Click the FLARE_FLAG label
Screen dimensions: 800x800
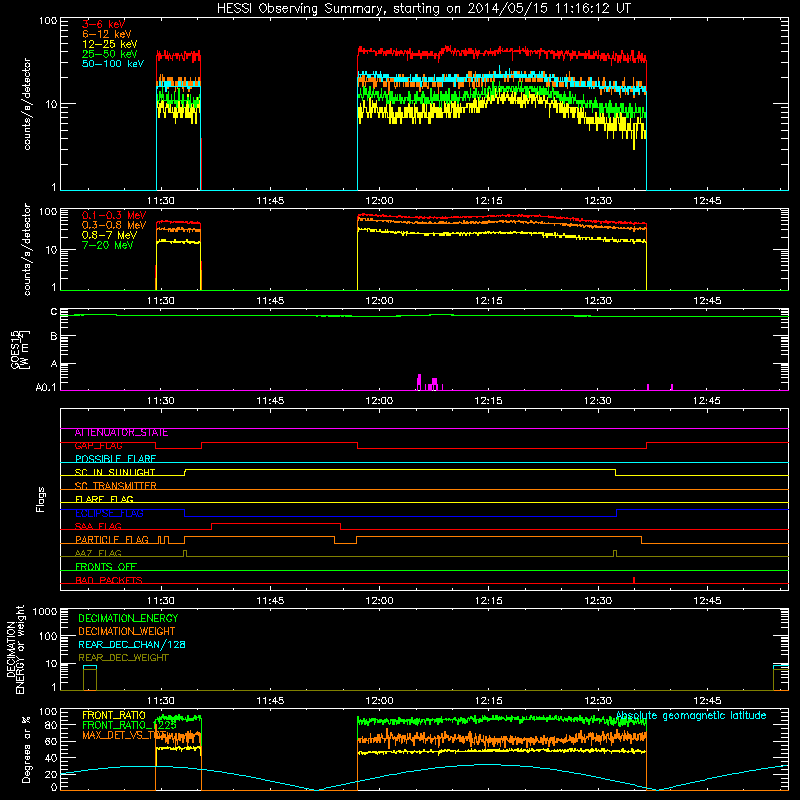point(104,499)
